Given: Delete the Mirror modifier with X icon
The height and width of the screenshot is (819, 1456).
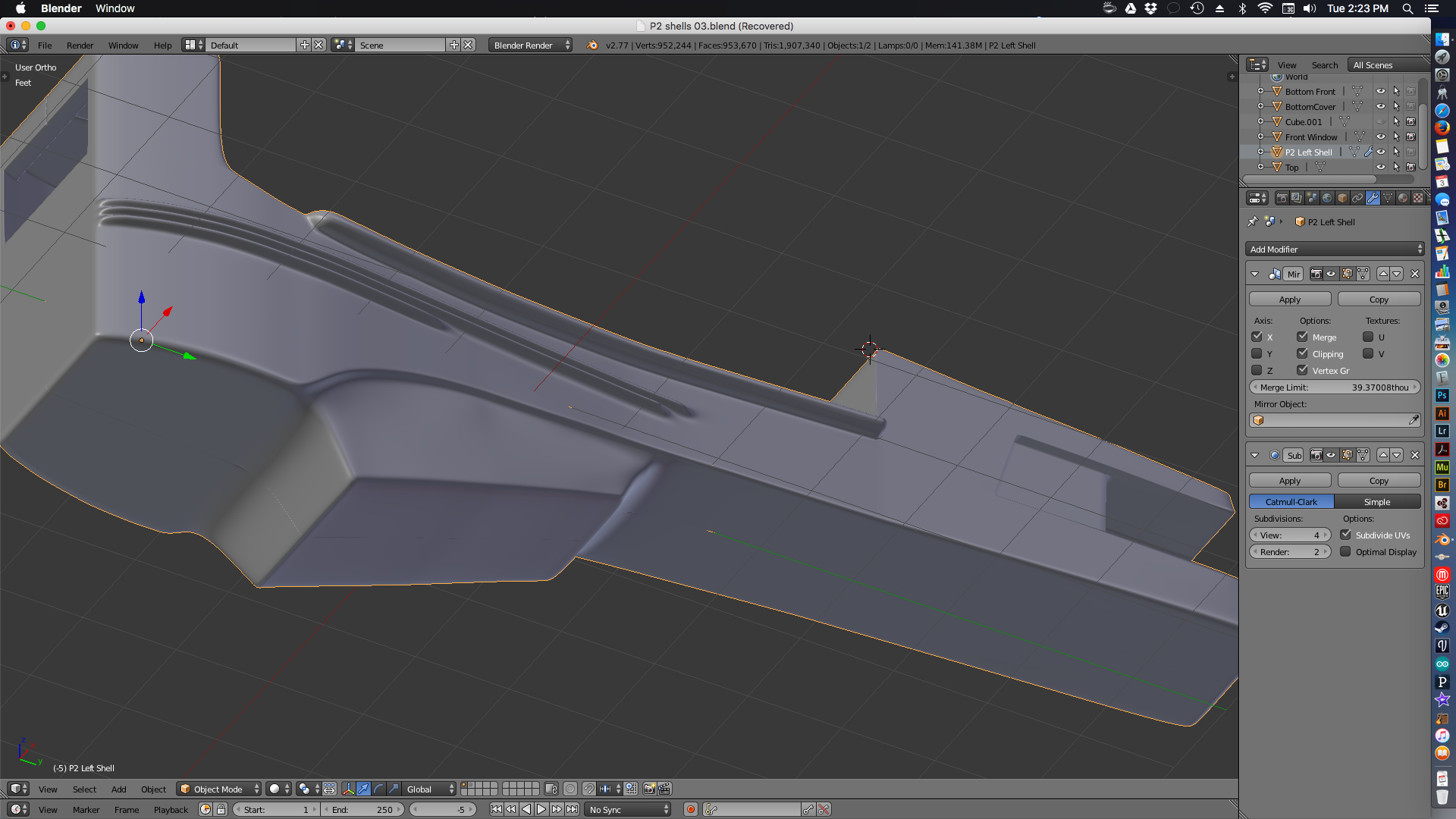Looking at the screenshot, I should tap(1415, 274).
